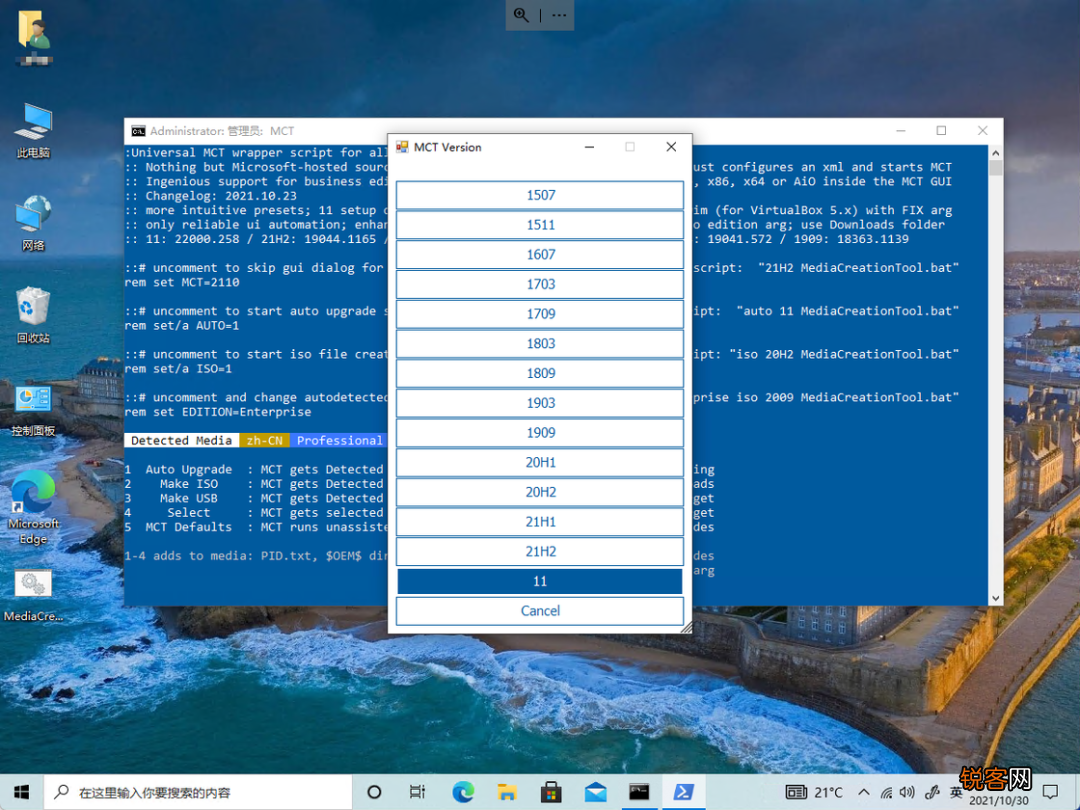Select the Network desktop icon
This screenshot has width=1080, height=810.
point(33,223)
